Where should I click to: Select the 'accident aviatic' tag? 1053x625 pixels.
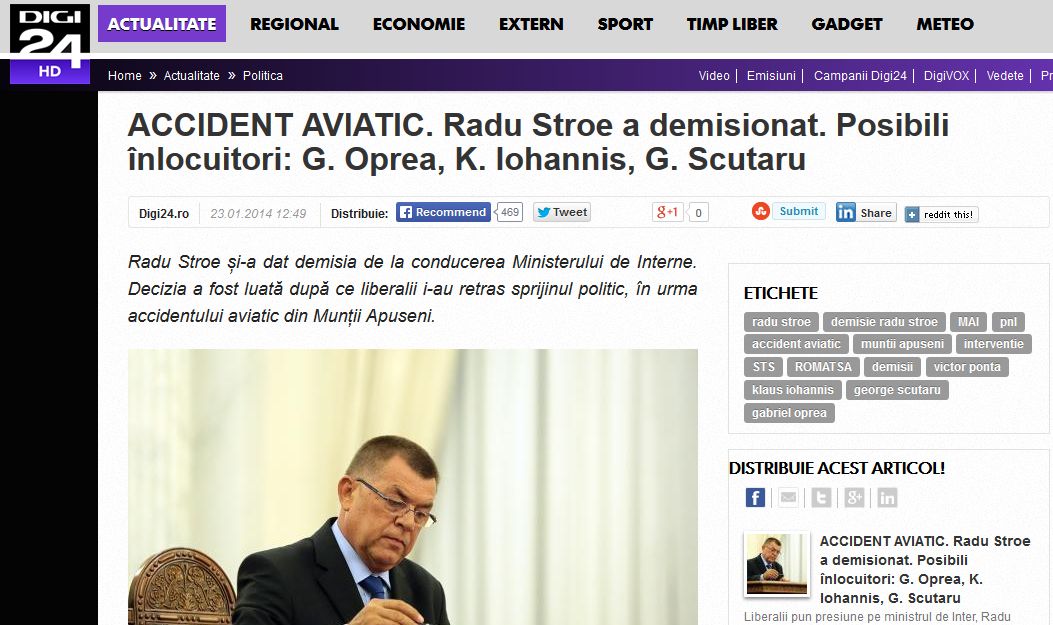point(796,344)
